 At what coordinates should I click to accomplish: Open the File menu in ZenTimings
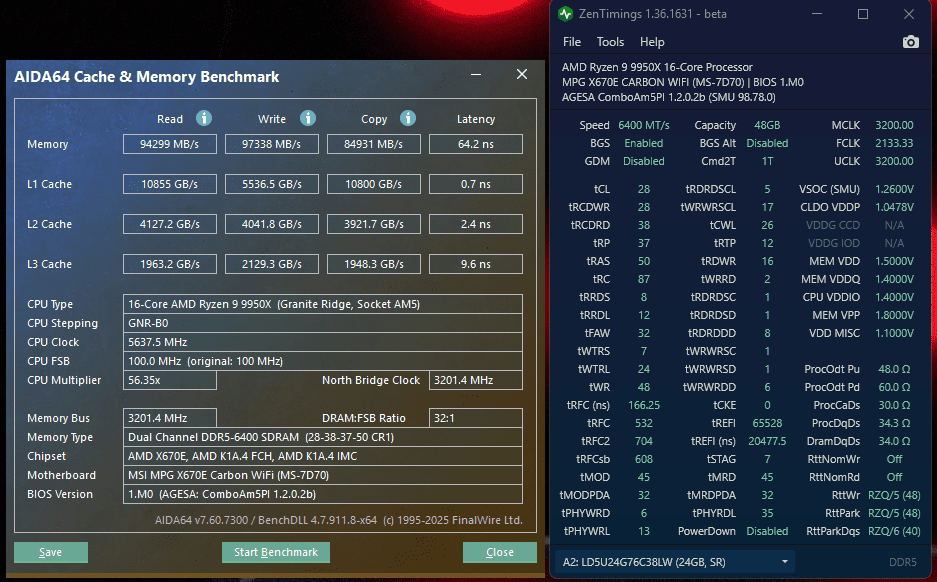point(572,42)
